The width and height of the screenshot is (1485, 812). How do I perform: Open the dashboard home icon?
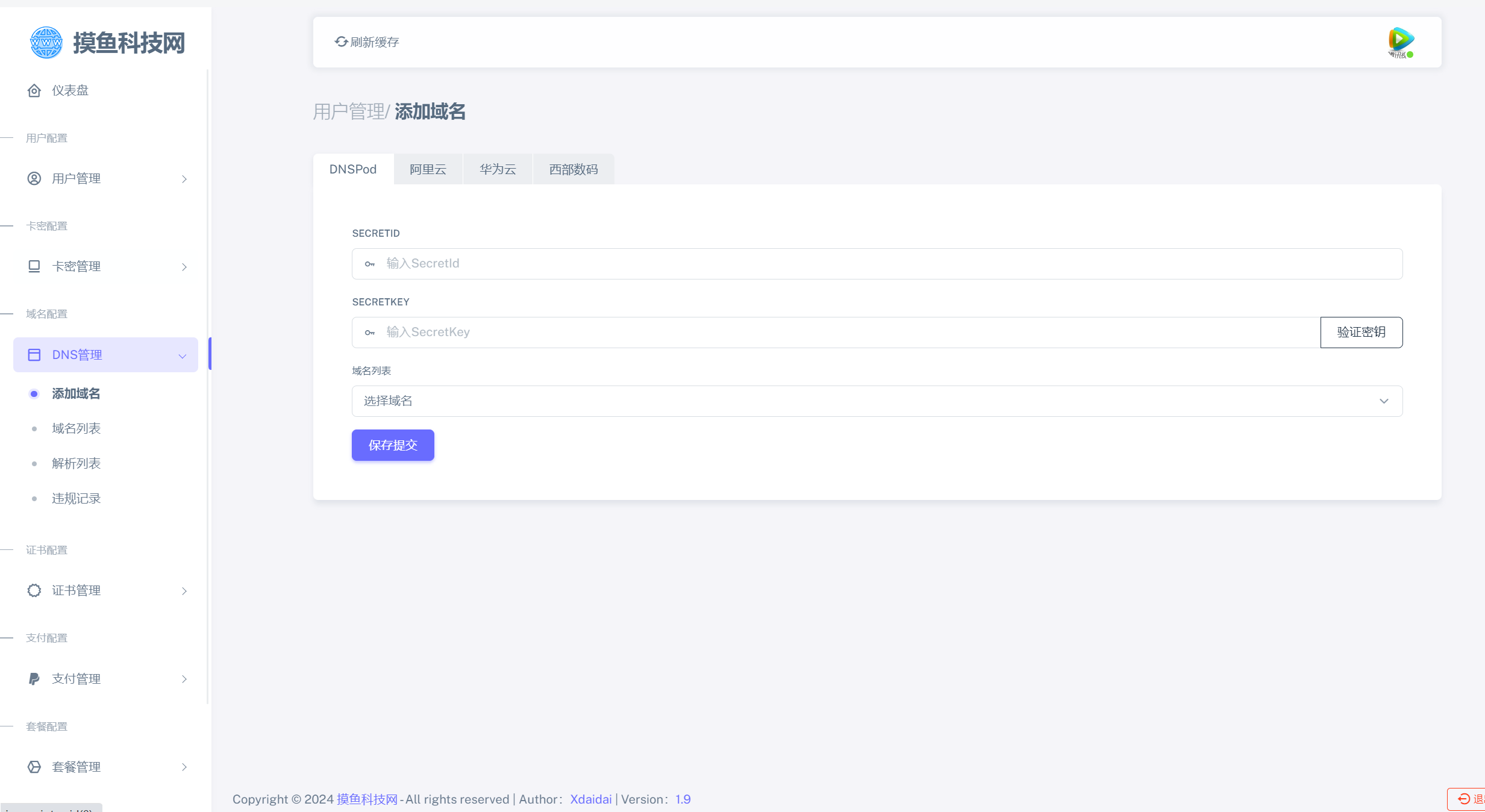click(x=34, y=90)
